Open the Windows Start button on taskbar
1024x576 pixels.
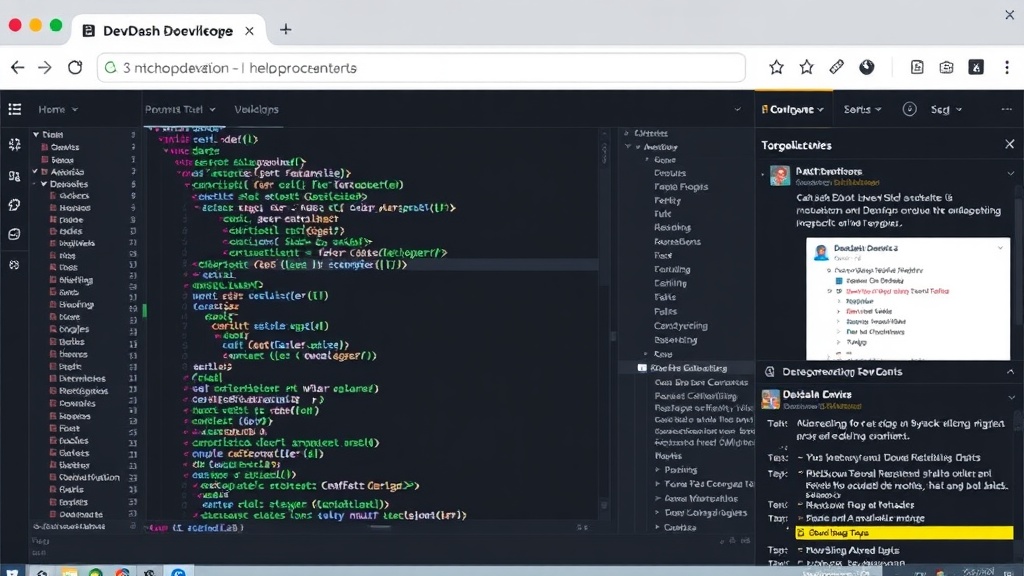pos(12,571)
